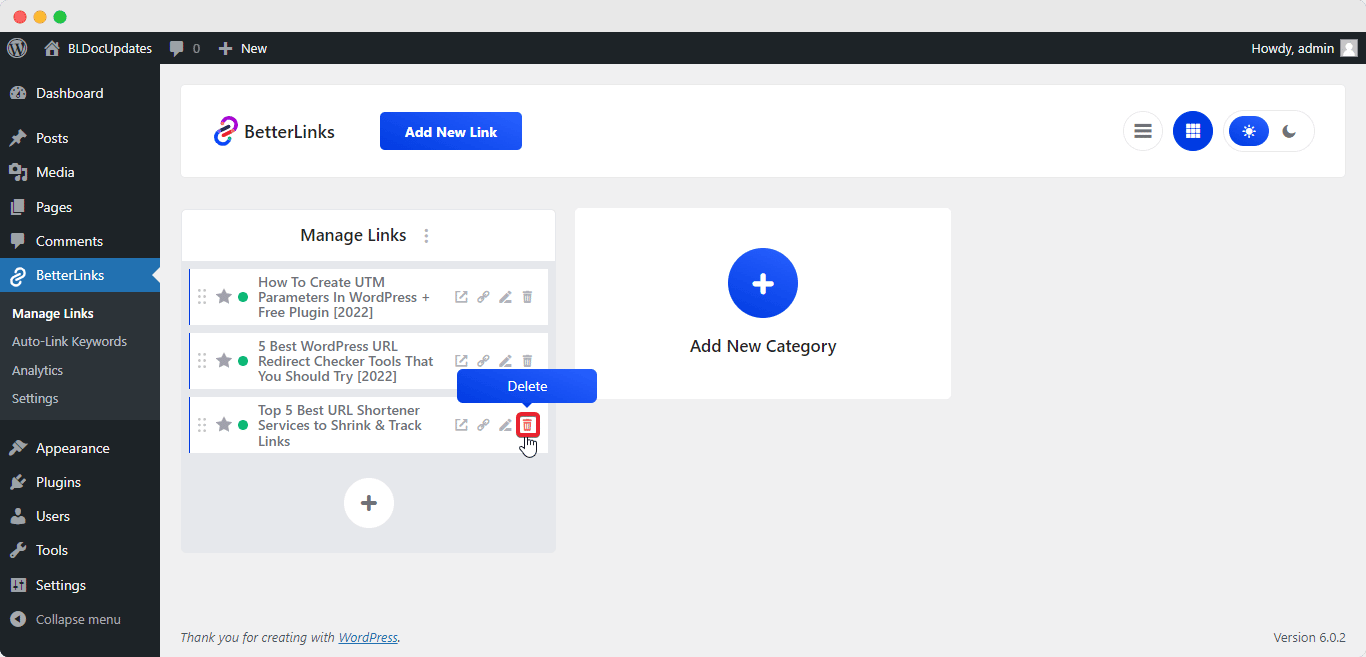
Task: Enable dark mode with the moon toggle
Action: pos(1288,130)
